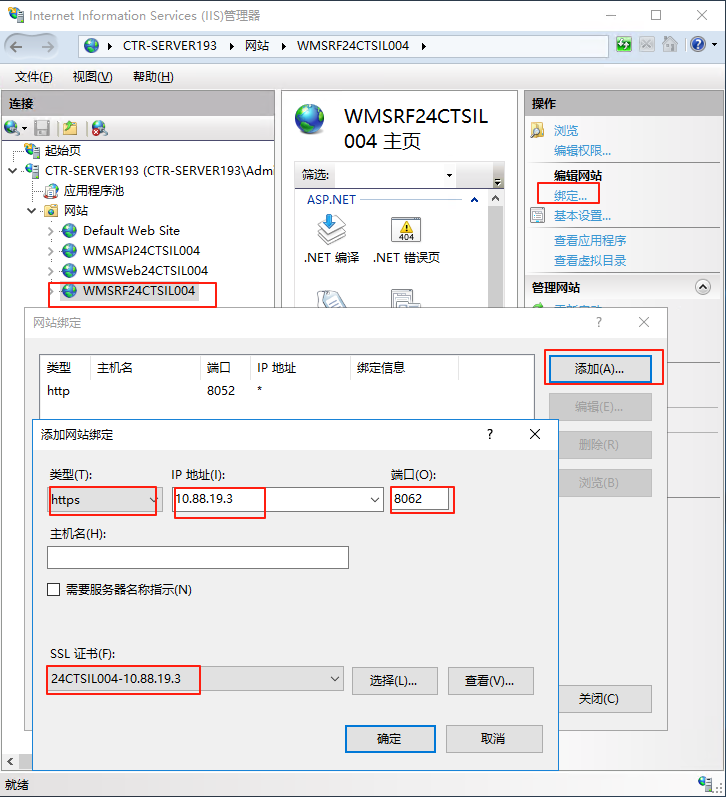The width and height of the screenshot is (726, 797).
Task: Click the 绑定... link
Action: pyautogui.click(x=571, y=195)
